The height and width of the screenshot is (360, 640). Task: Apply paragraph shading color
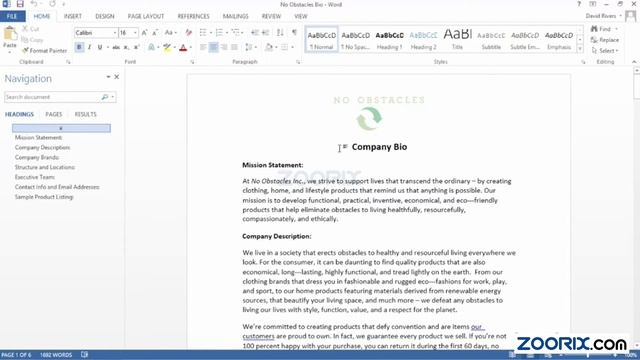pos(269,47)
